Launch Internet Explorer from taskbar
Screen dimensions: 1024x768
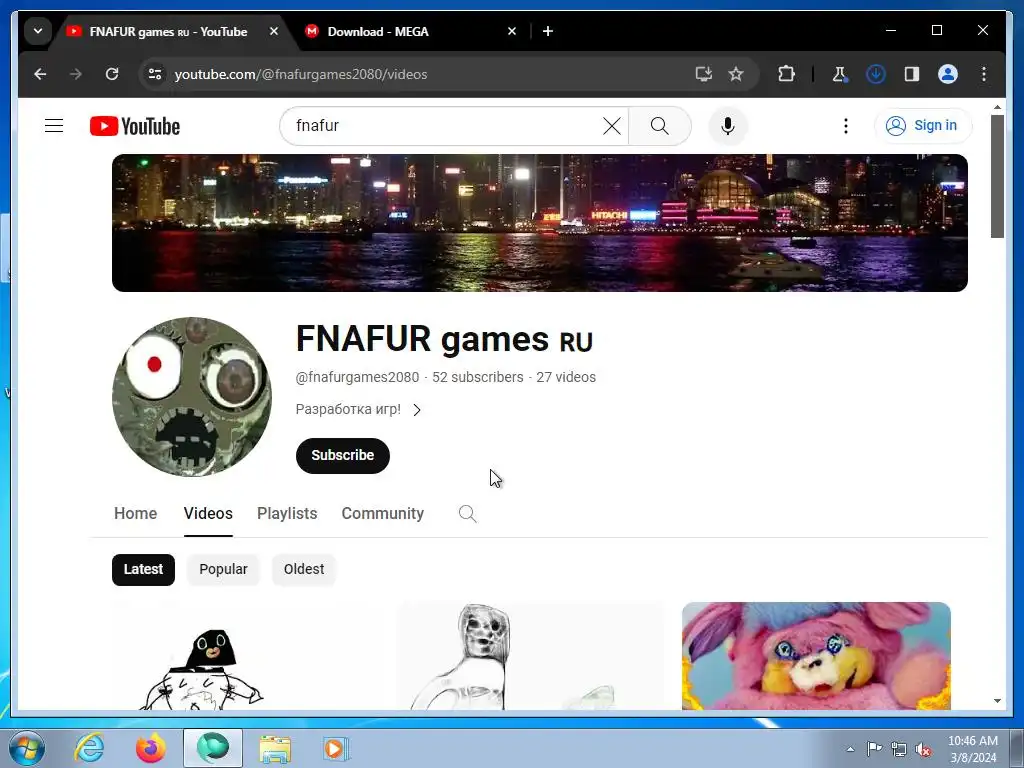pos(89,748)
